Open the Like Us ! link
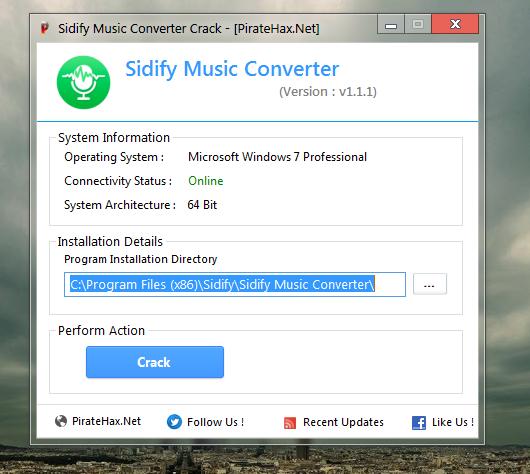Image resolution: width=530 pixels, height=474 pixels. (x=453, y=422)
